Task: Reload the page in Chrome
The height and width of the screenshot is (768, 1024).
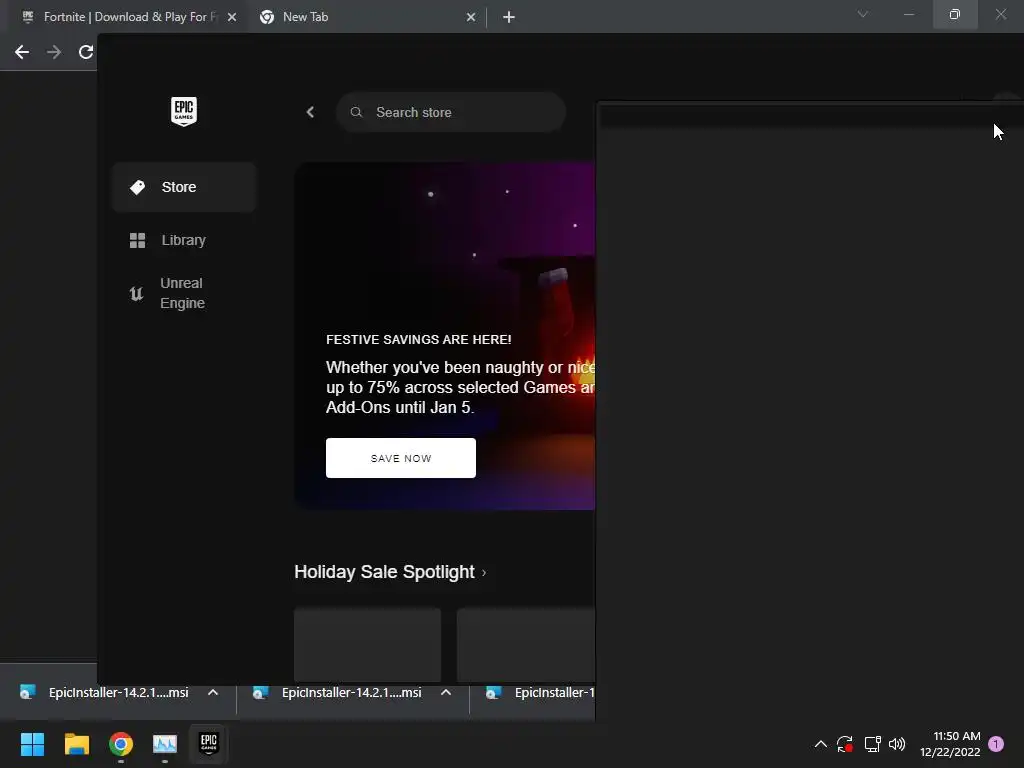Action: (86, 52)
